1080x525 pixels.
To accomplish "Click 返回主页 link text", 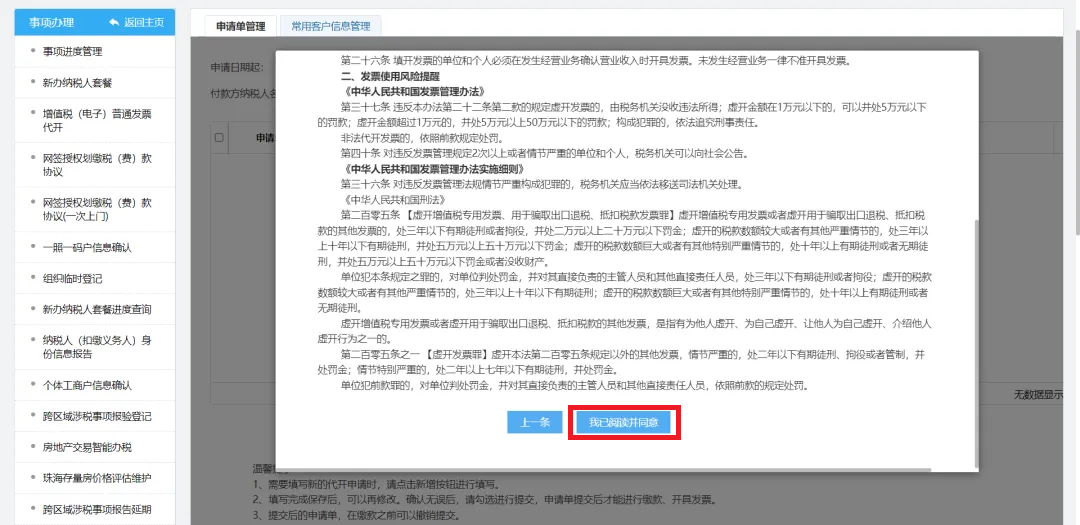I will point(144,22).
